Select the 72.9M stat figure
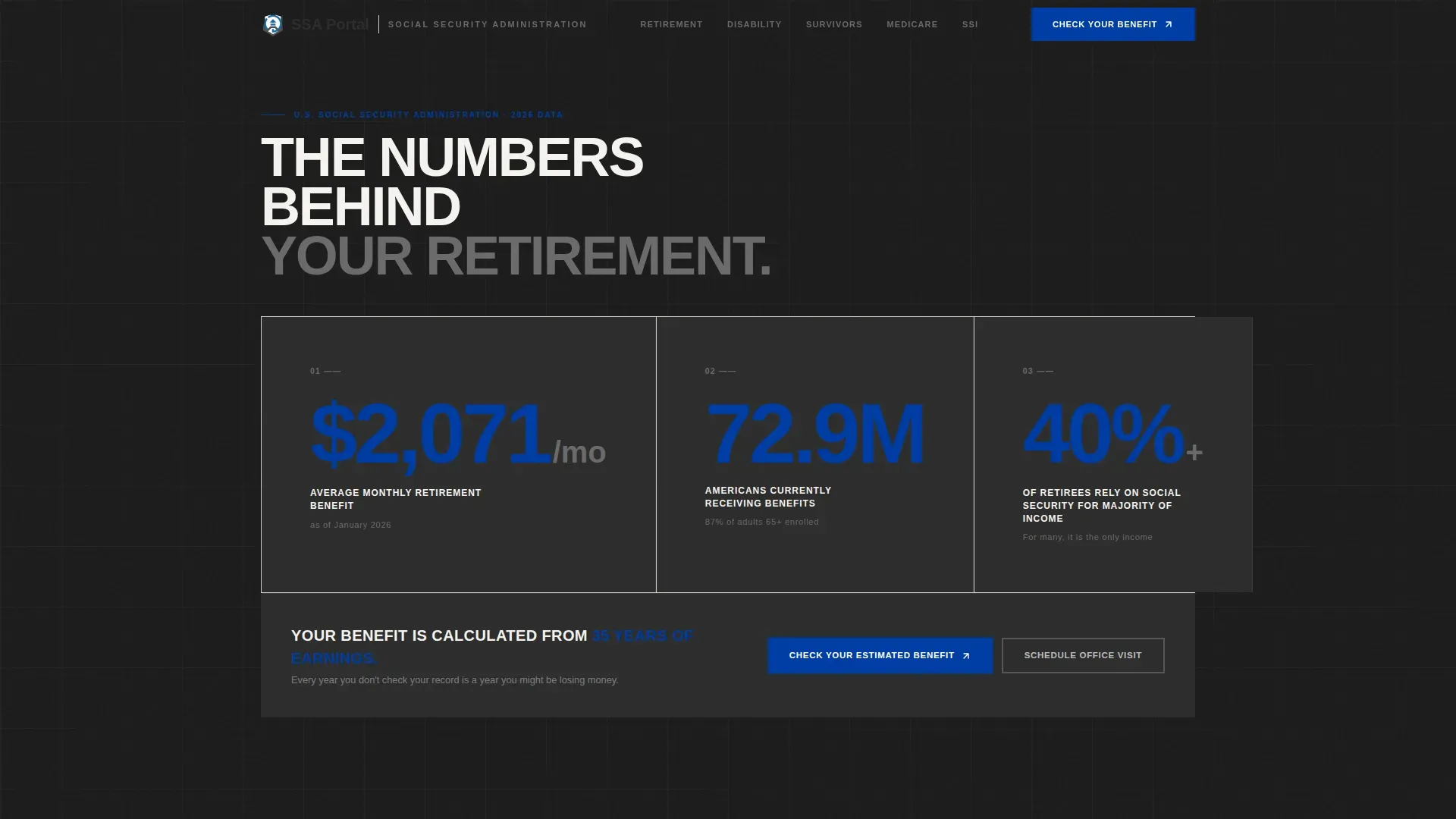Viewport: 1456px width, 819px height. click(814, 434)
